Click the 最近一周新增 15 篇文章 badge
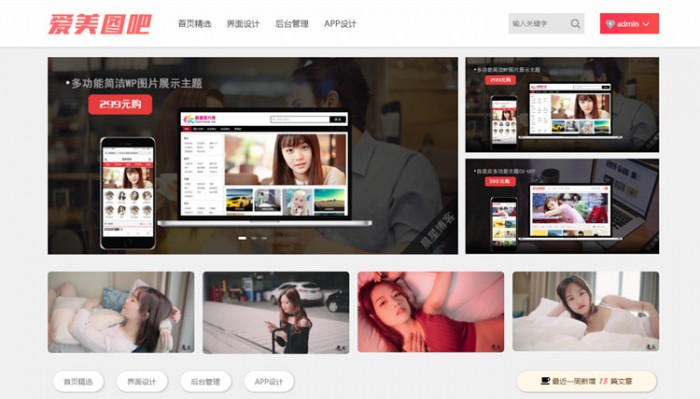 click(x=587, y=381)
